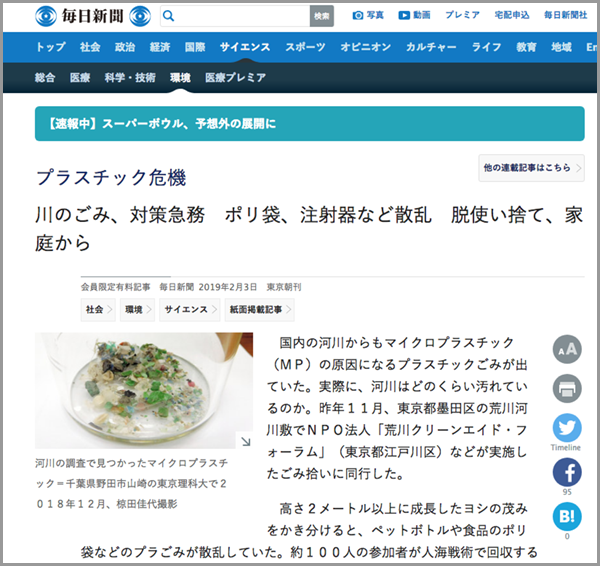Select the サイエンス main navigation tab

pyautogui.click(x=245, y=47)
